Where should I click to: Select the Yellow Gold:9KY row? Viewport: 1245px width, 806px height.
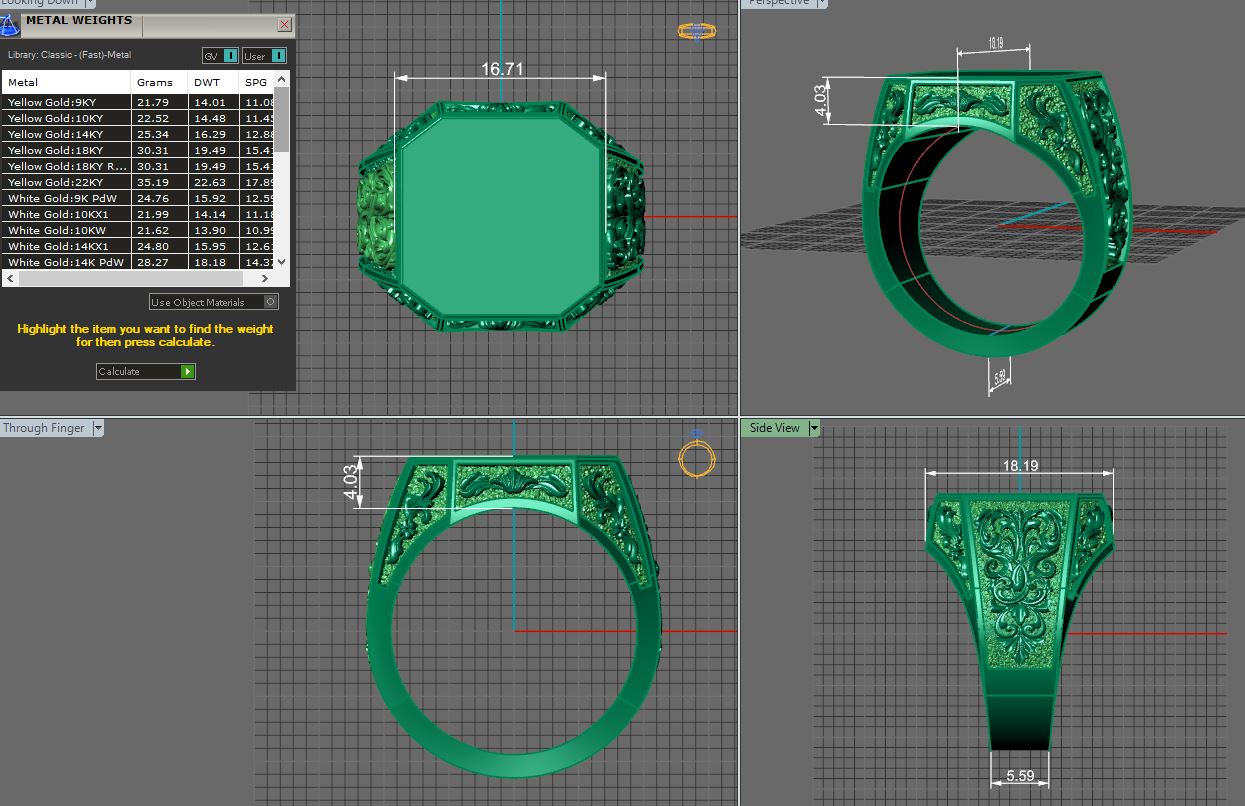[138, 102]
